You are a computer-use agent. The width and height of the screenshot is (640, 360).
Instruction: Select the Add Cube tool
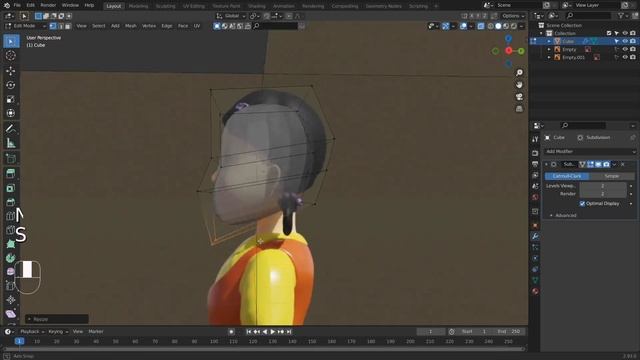tap(11, 158)
